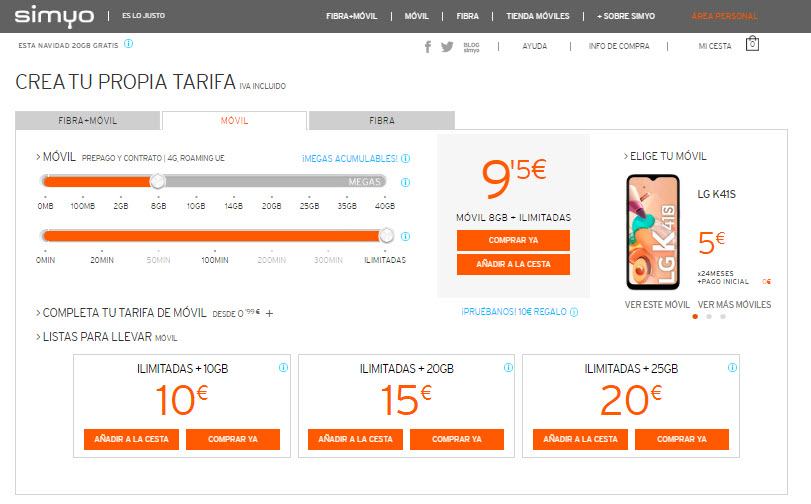Open the shopping basket icon
Image resolution: width=811 pixels, height=504 pixels.
(753, 44)
